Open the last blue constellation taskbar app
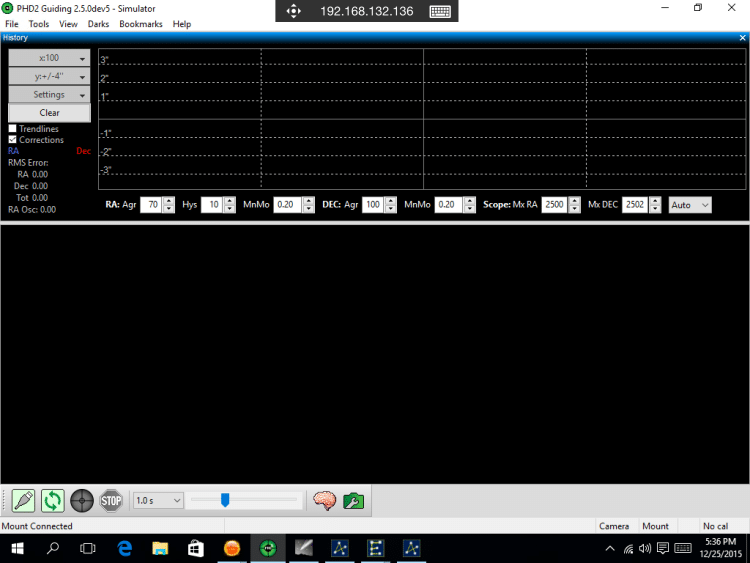750x563 pixels. 411,548
